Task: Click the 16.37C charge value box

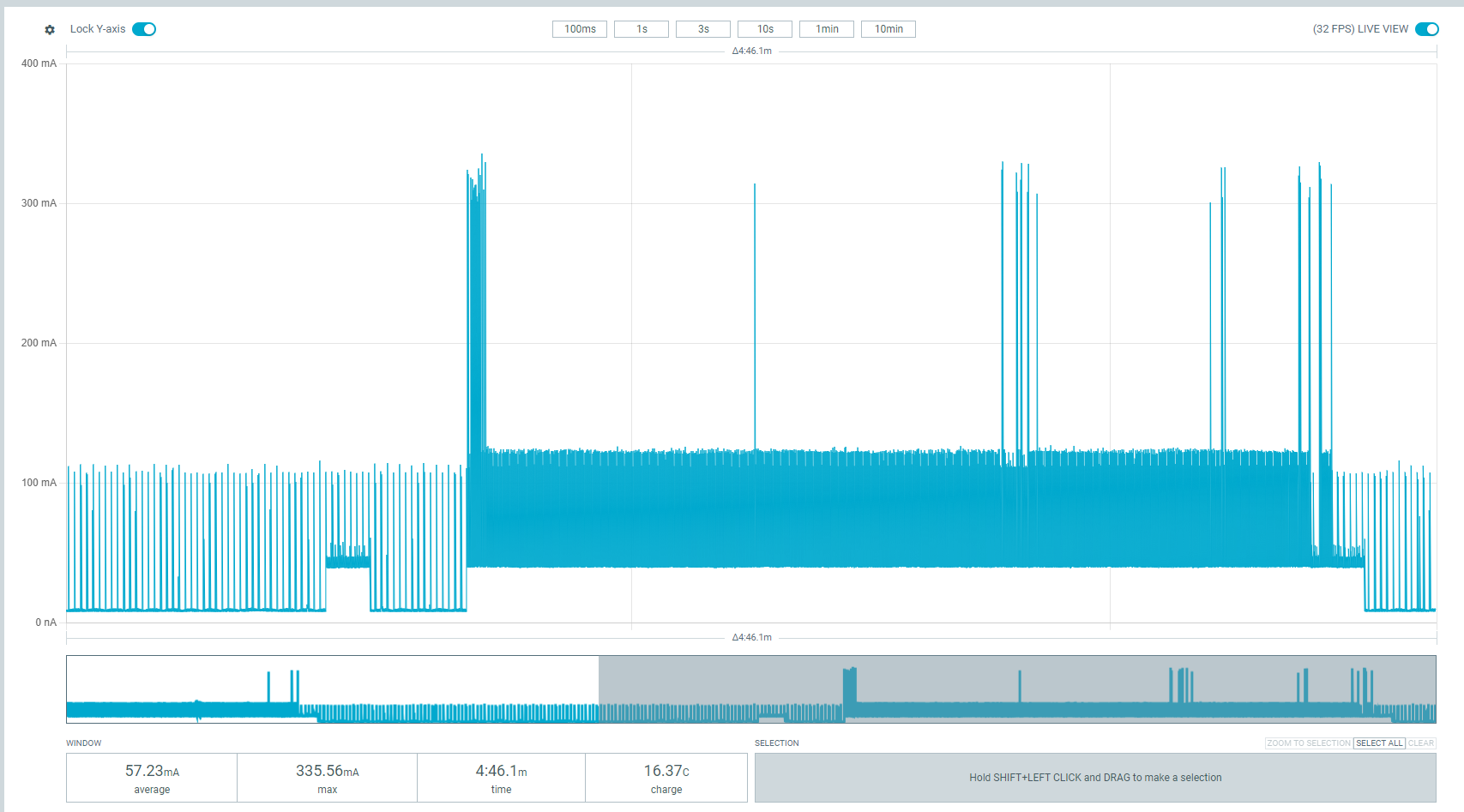Action: click(x=666, y=778)
